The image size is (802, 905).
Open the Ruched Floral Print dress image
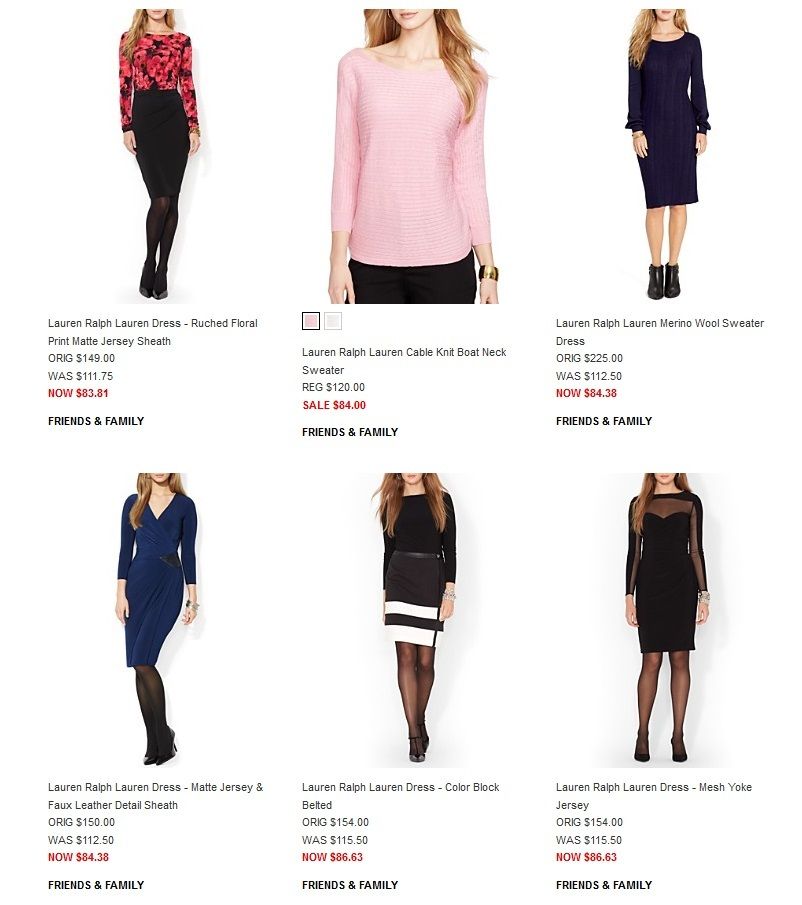(159, 156)
